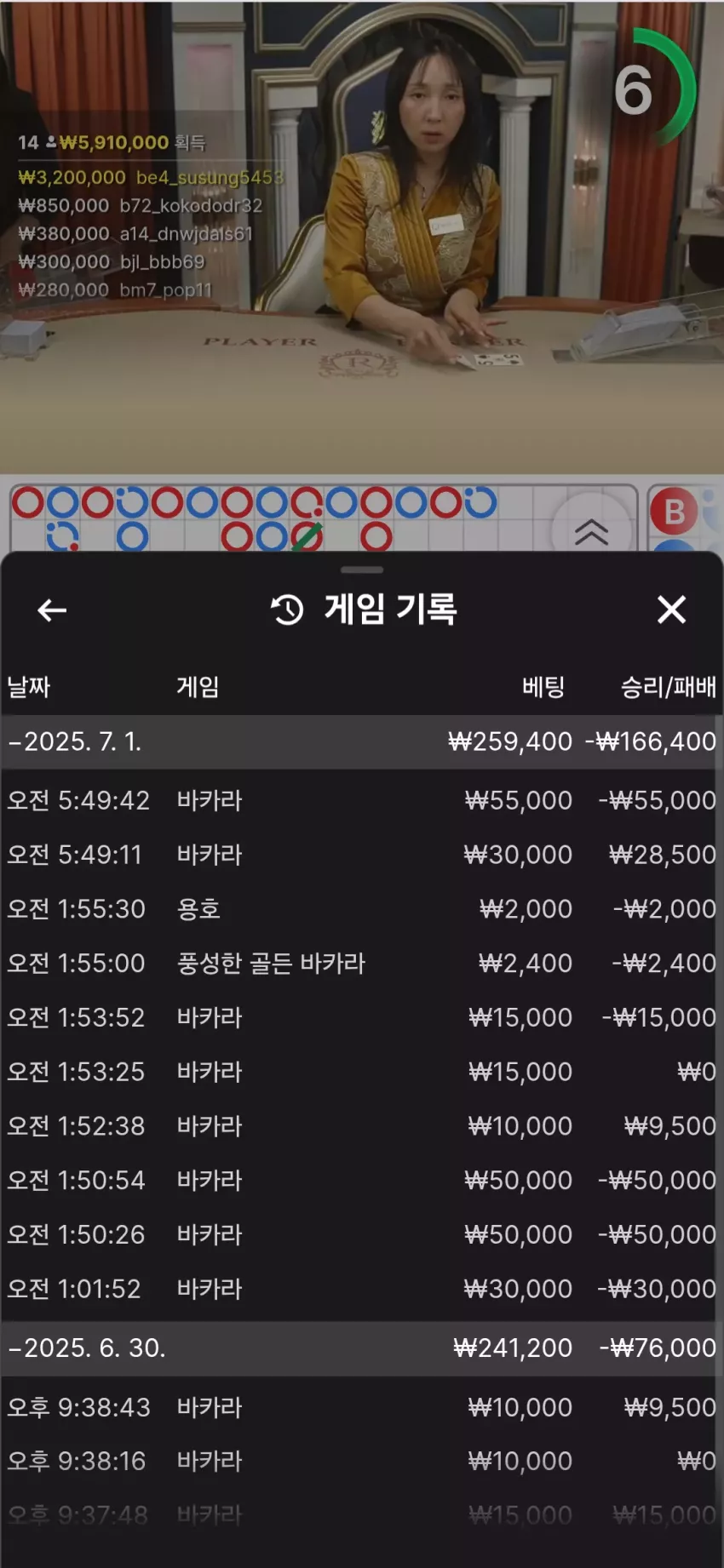Tap the ₩5,910,000 획득 winners summary
The height and width of the screenshot is (1568, 724).
(x=112, y=142)
